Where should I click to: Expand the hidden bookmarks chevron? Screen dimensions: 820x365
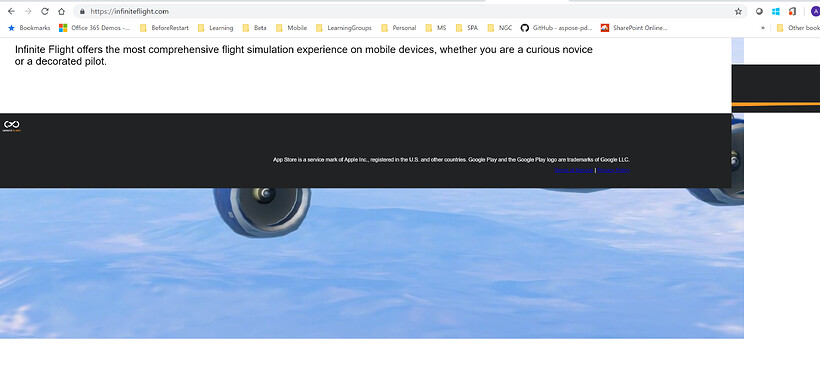(x=763, y=28)
